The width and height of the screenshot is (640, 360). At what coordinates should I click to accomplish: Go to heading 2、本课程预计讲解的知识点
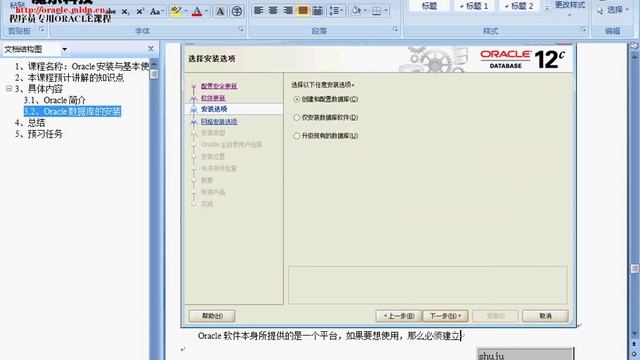[69, 78]
